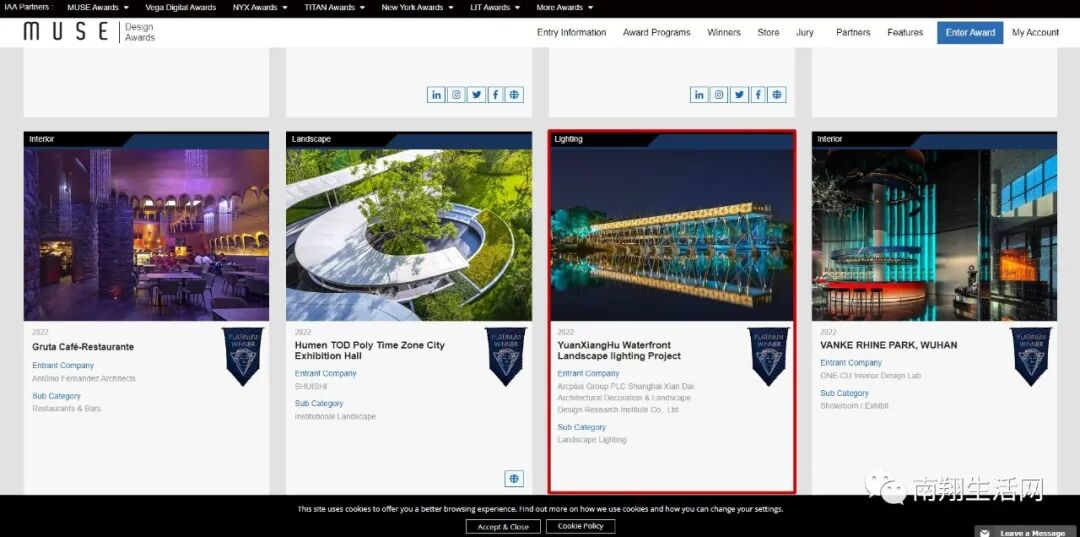The height and width of the screenshot is (537, 1080).
Task: Expand the More Awards dropdown
Action: point(565,8)
